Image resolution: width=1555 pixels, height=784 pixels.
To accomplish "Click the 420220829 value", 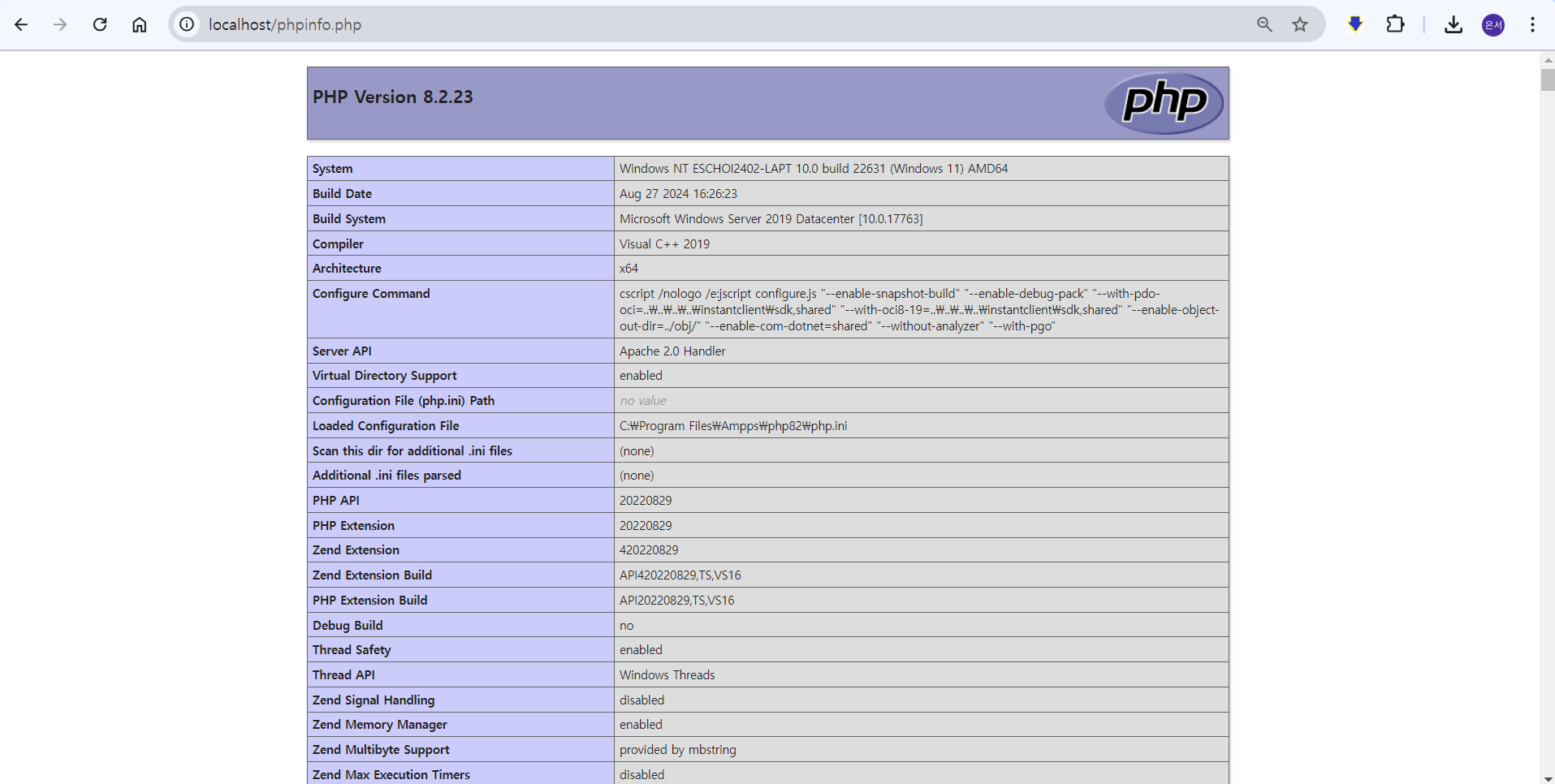I will click(649, 550).
